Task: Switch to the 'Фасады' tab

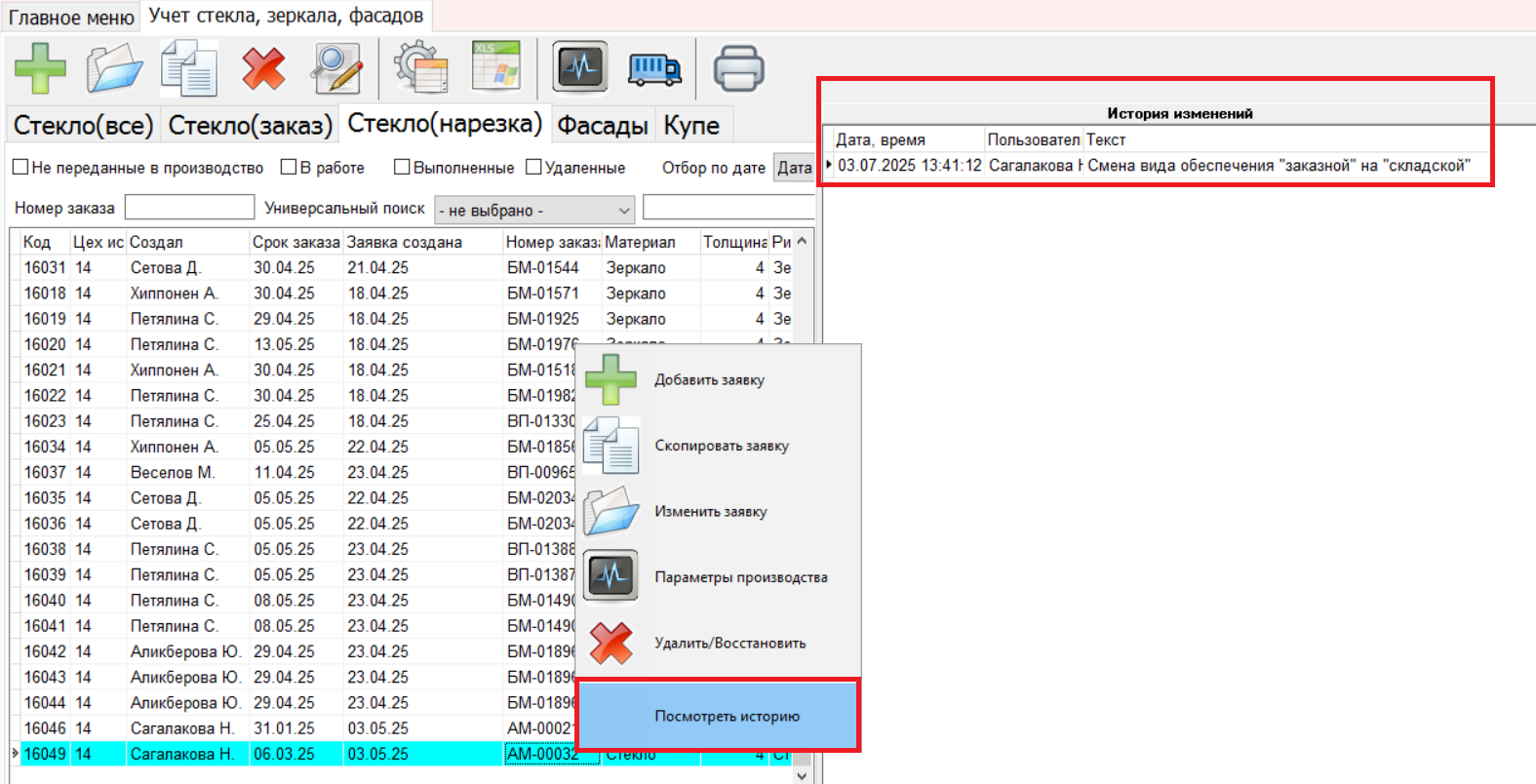Action: coord(602,126)
